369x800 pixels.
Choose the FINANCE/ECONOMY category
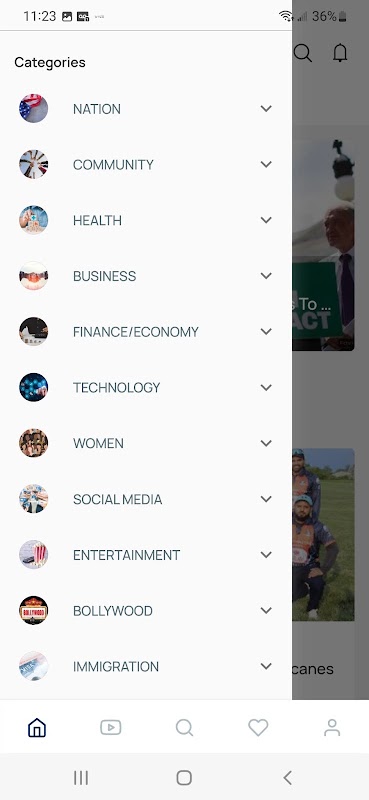(146, 332)
